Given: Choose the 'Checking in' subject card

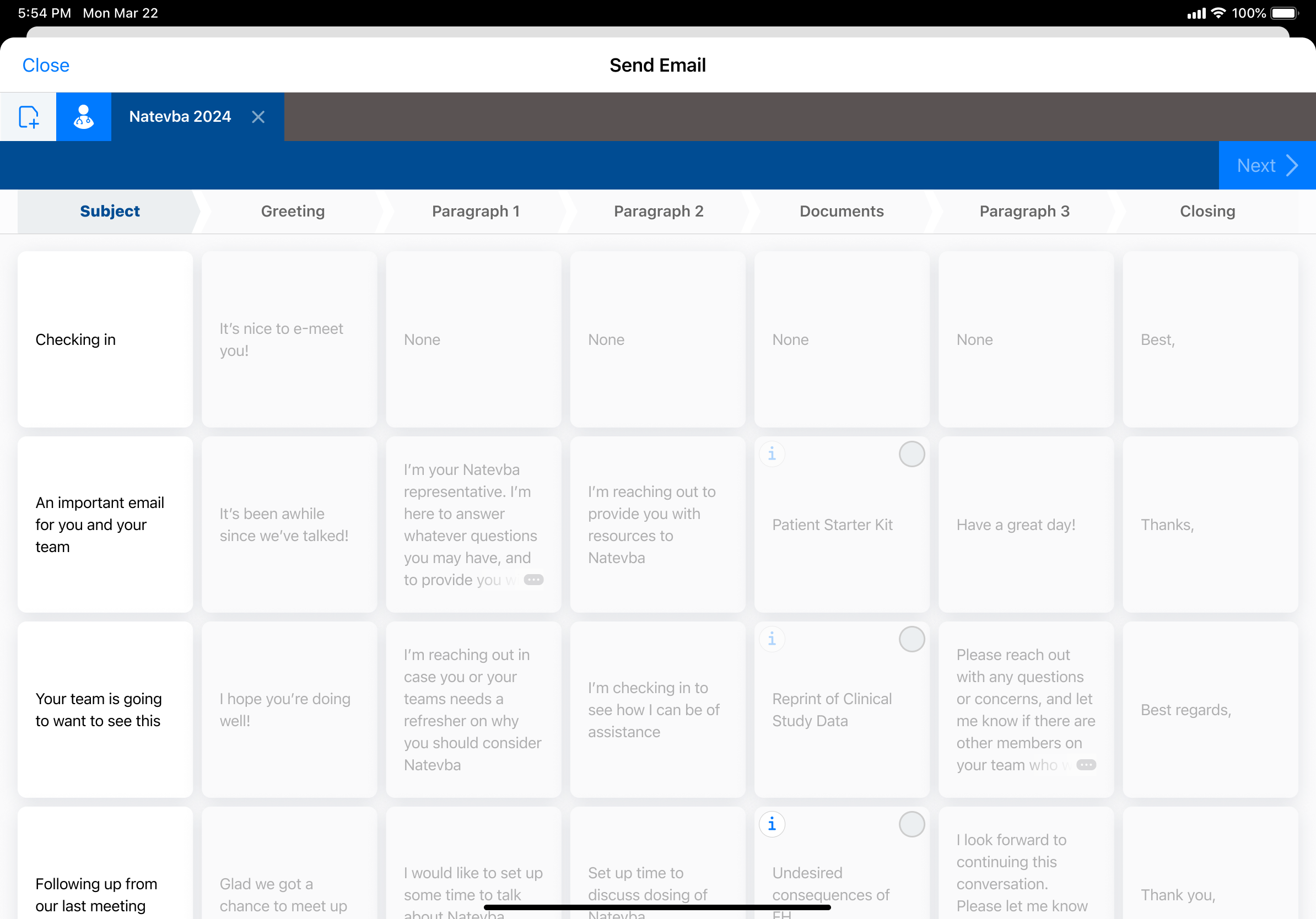Looking at the screenshot, I should coord(105,340).
